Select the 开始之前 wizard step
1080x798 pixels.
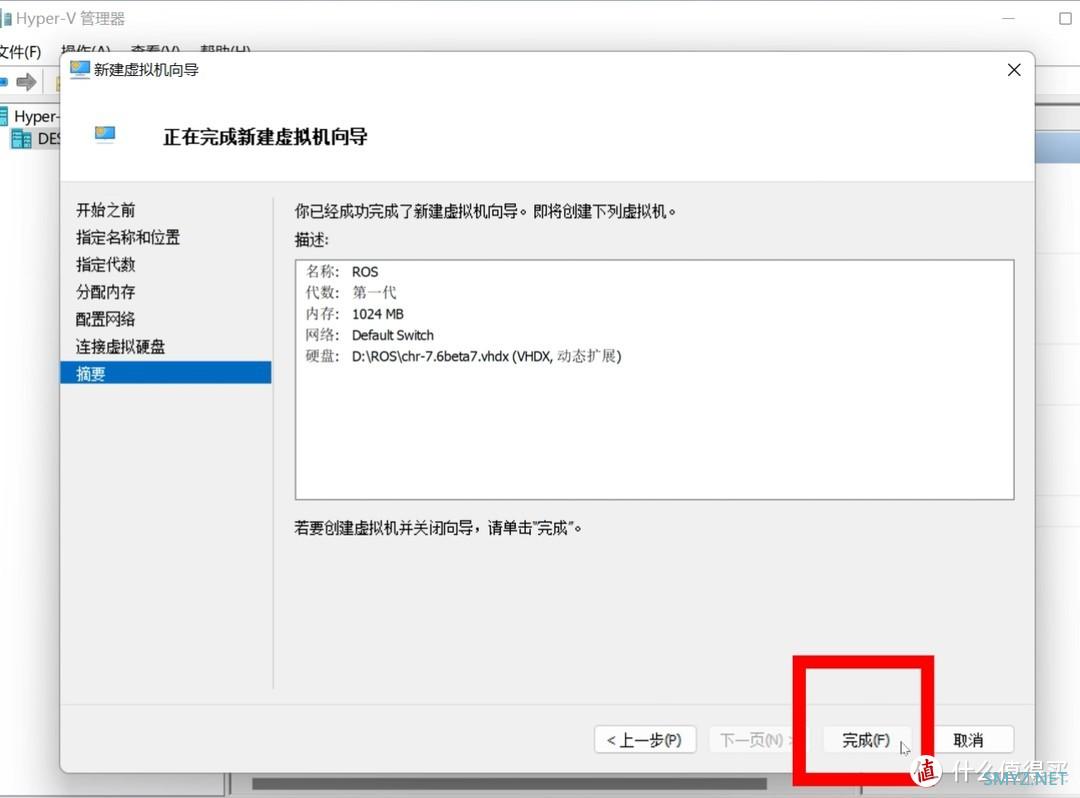105,210
